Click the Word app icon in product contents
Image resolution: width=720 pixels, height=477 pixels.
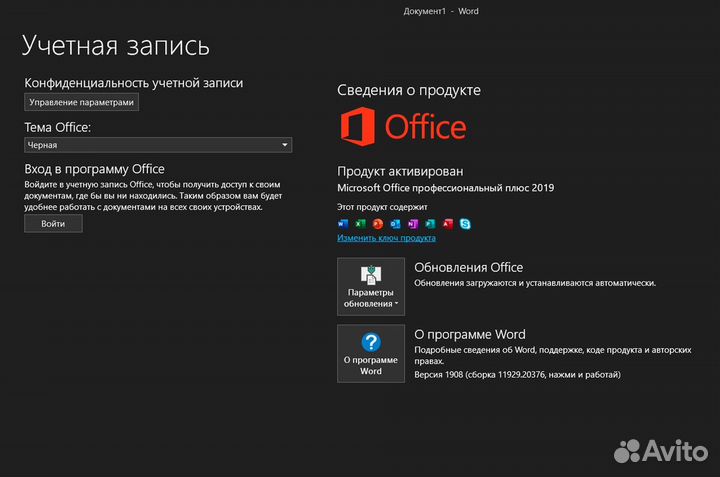click(x=343, y=224)
